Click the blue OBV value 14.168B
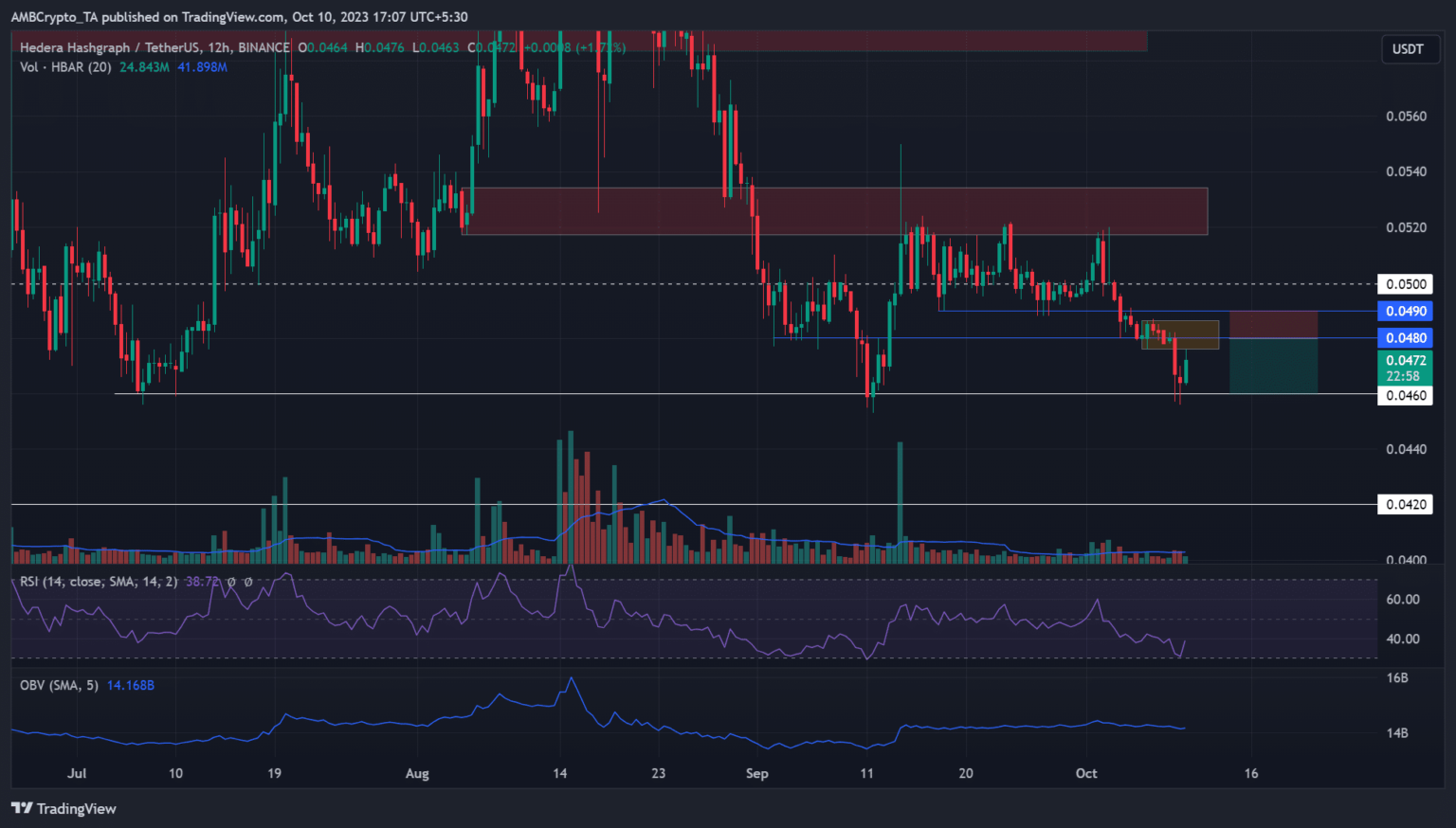The width and height of the screenshot is (1456, 828). 131,685
